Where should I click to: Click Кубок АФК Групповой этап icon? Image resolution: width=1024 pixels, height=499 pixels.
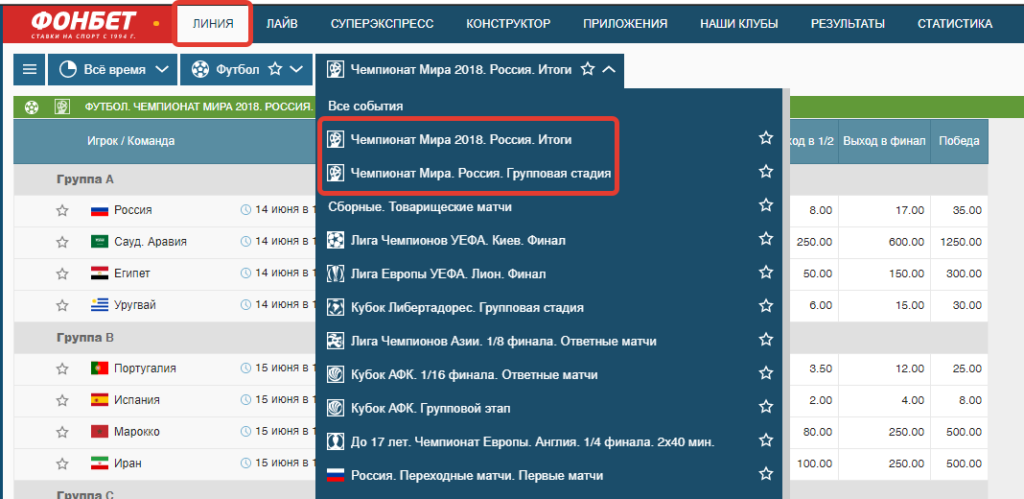336,408
